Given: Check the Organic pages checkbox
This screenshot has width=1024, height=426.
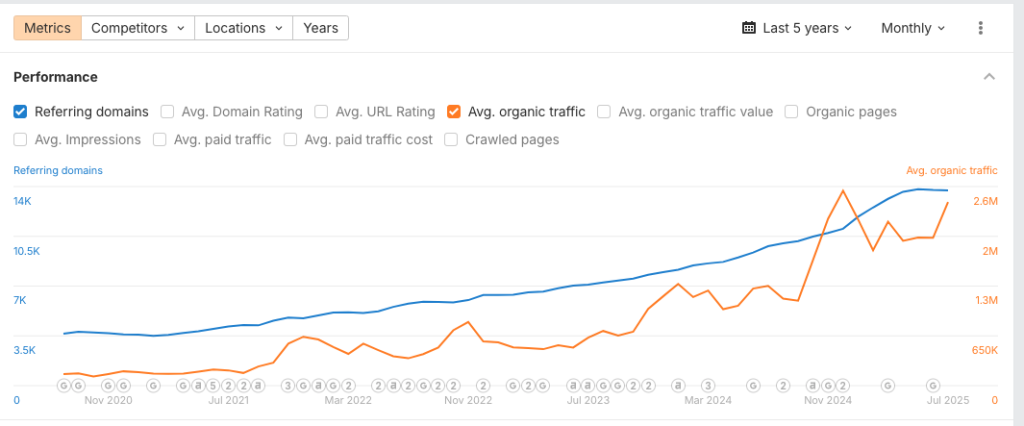Looking at the screenshot, I should pos(791,112).
